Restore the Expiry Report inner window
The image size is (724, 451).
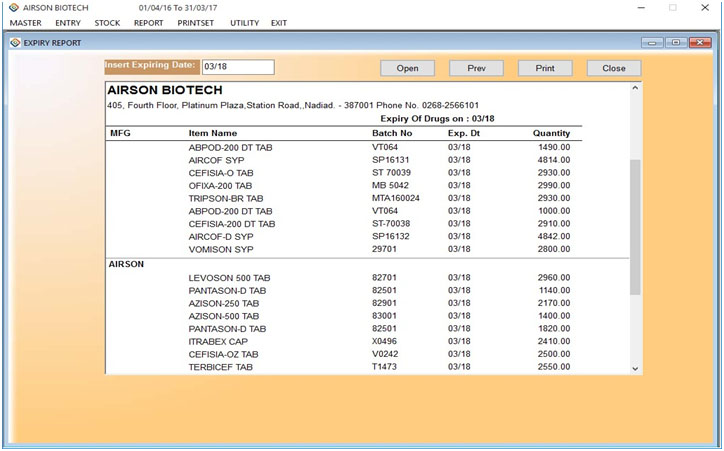[x=675, y=43]
